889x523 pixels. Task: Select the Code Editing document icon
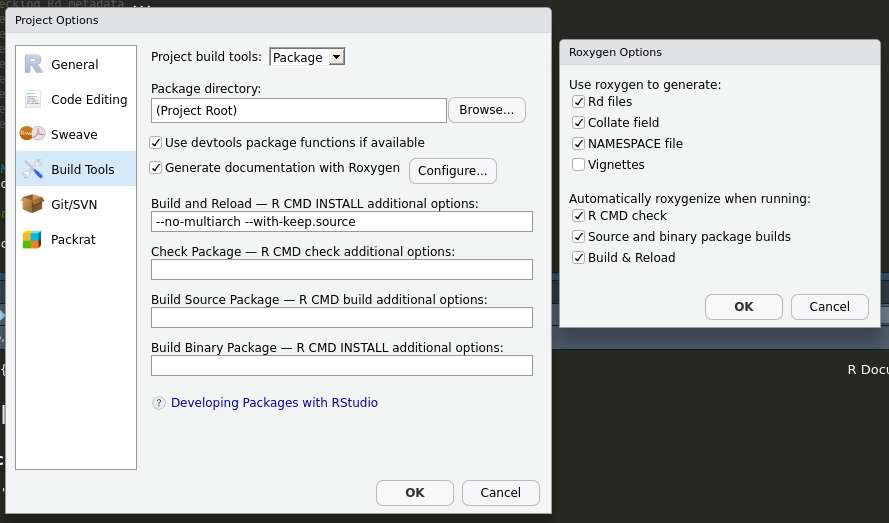click(33, 99)
